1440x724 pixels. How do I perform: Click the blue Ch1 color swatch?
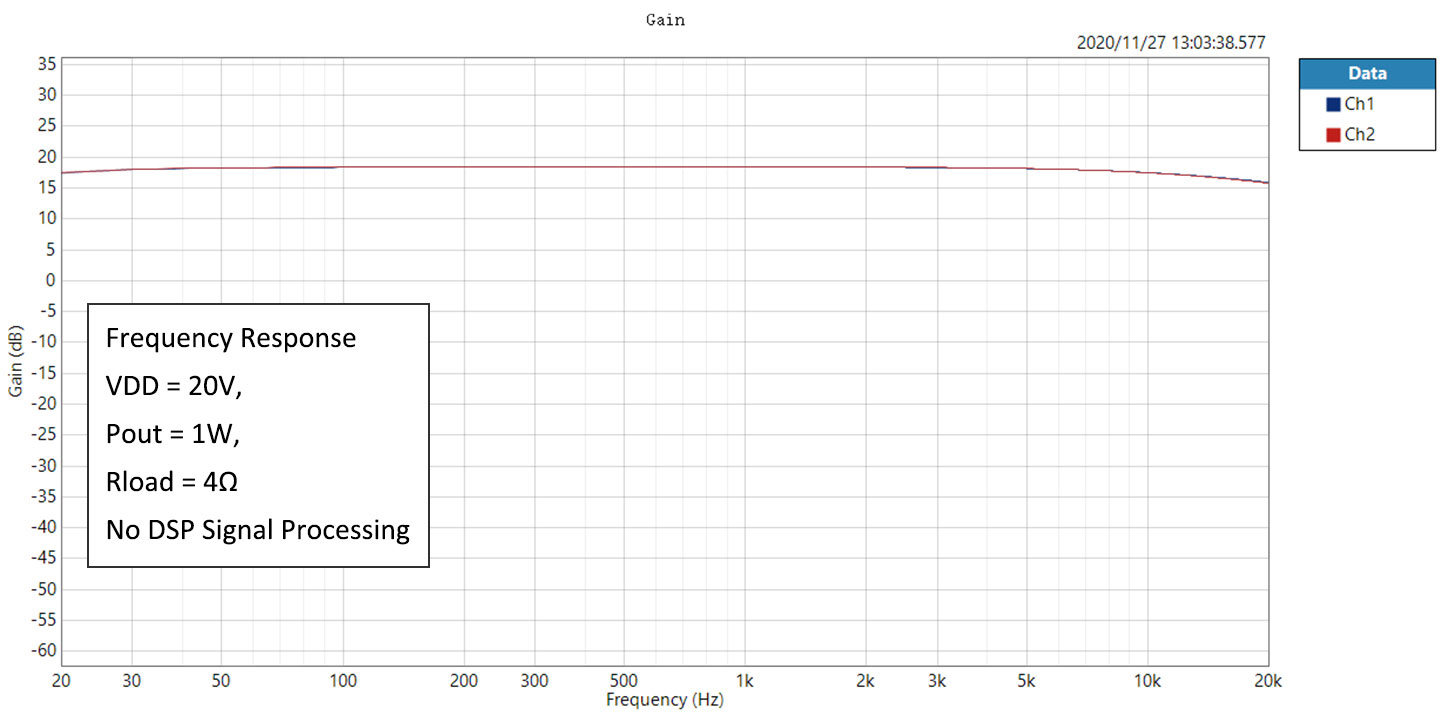coord(1333,104)
